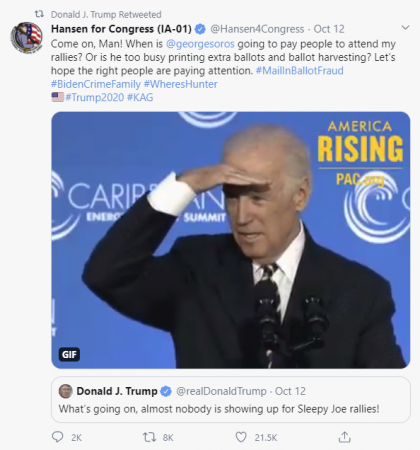Open the #KAG hashtag
The width and height of the screenshot is (420, 450).
click(x=140, y=97)
